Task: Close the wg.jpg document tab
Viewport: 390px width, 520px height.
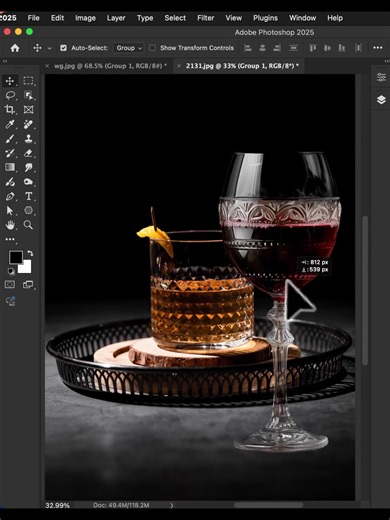Action: pos(47,66)
